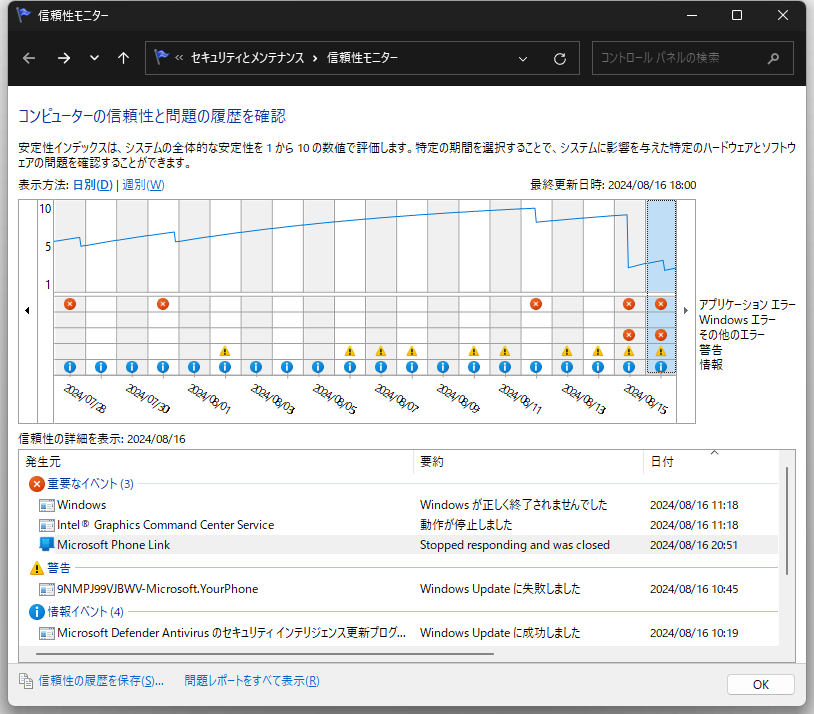This screenshot has height=714, width=814.
Task: Click the flag icon in the address bar
Action: pyautogui.click(x=161, y=57)
